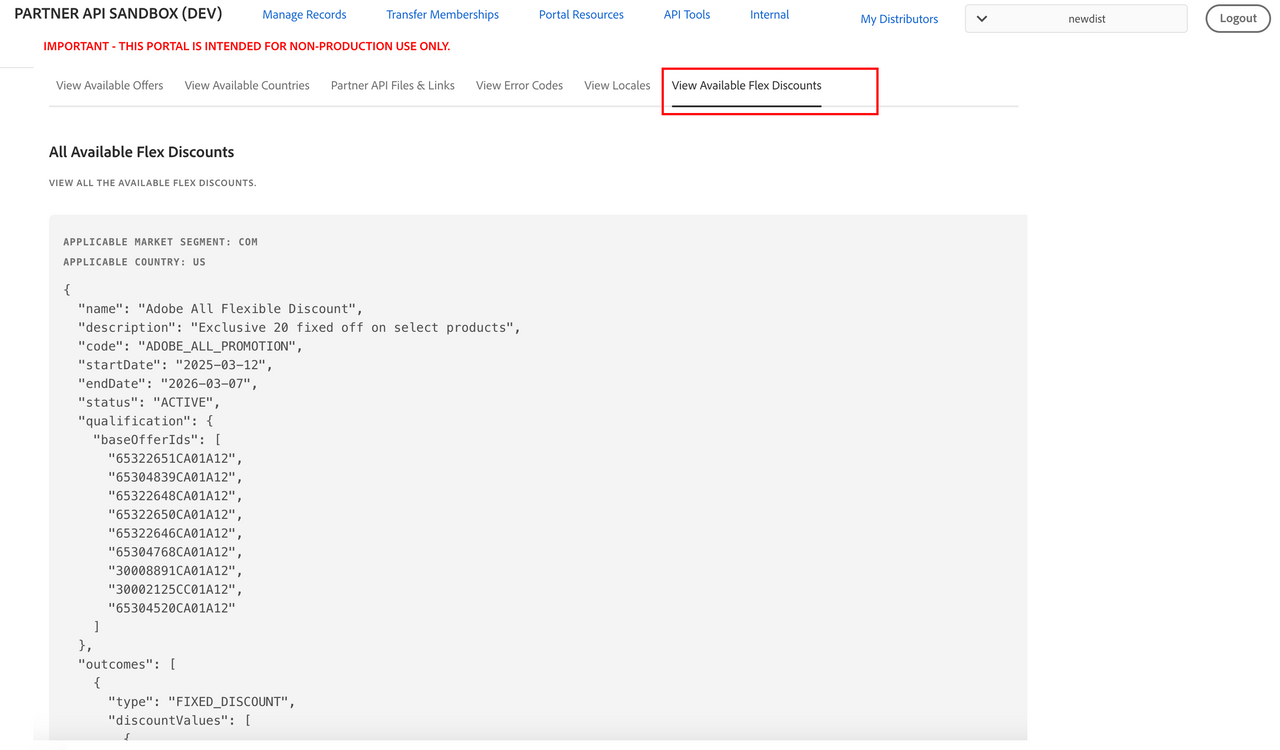1280x750 pixels.
Task: Open the Portal Resources menu
Action: coord(581,15)
